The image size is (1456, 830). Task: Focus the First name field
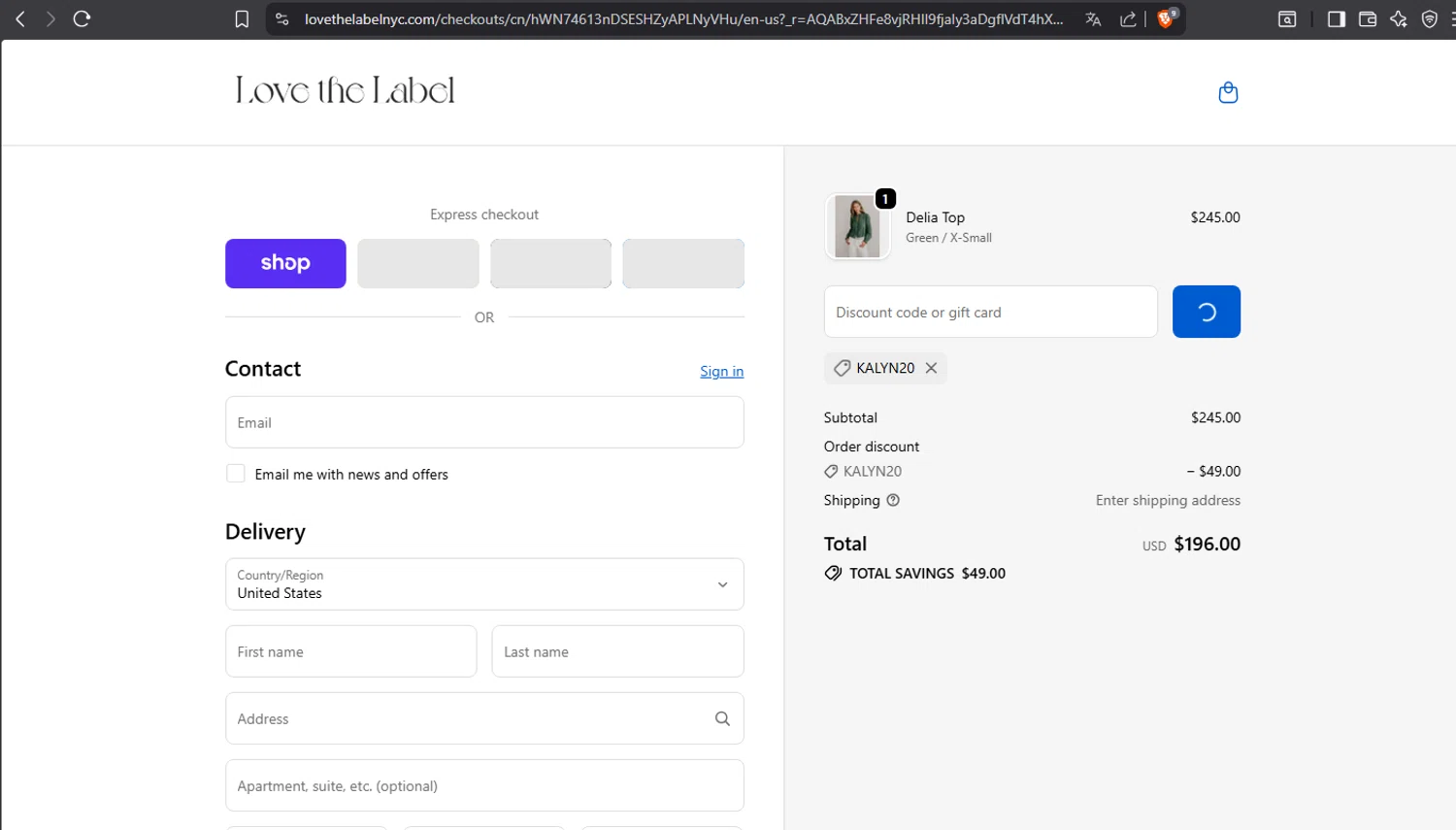[x=351, y=651]
